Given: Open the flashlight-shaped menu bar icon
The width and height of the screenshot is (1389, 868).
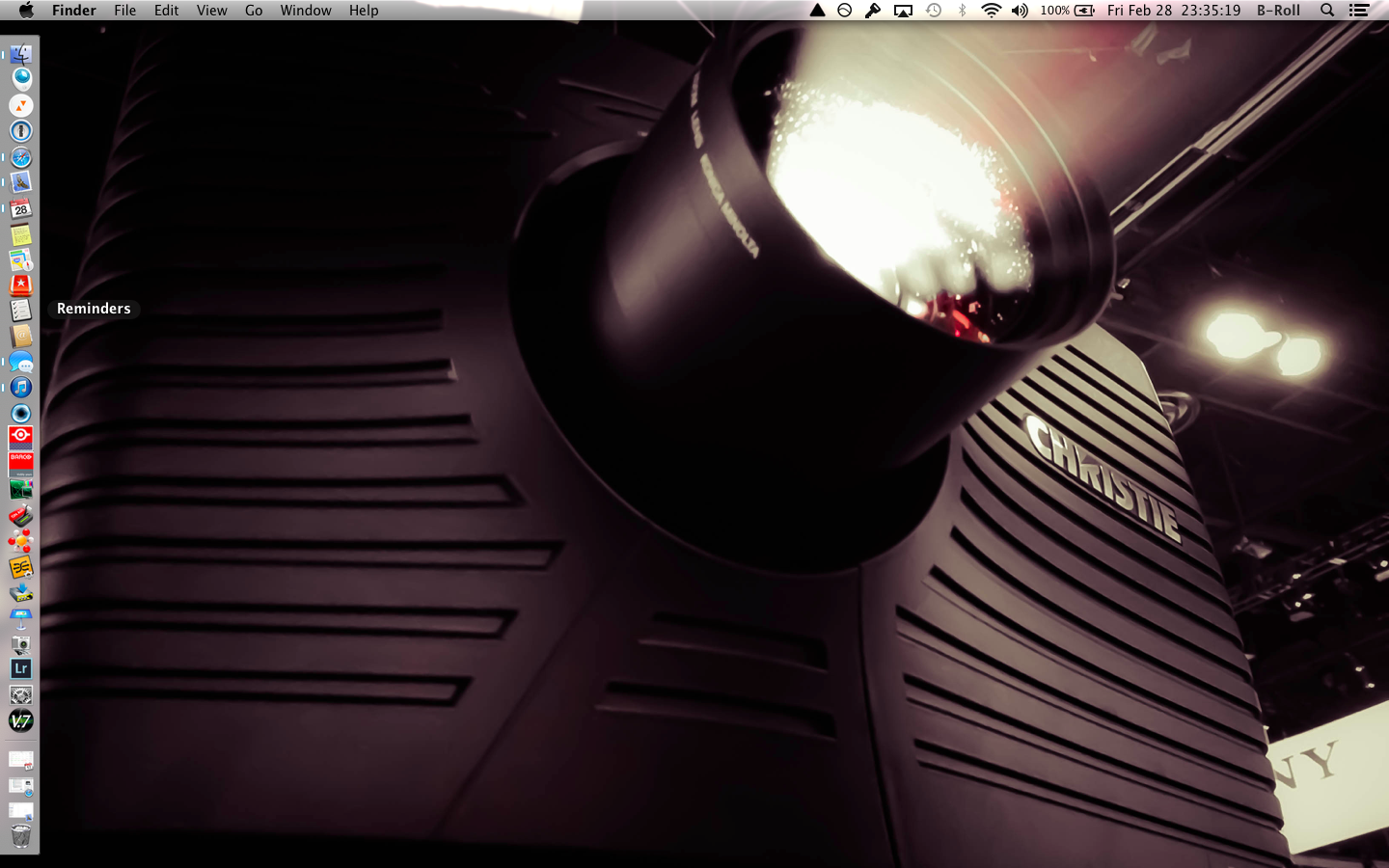Looking at the screenshot, I should point(873,11).
